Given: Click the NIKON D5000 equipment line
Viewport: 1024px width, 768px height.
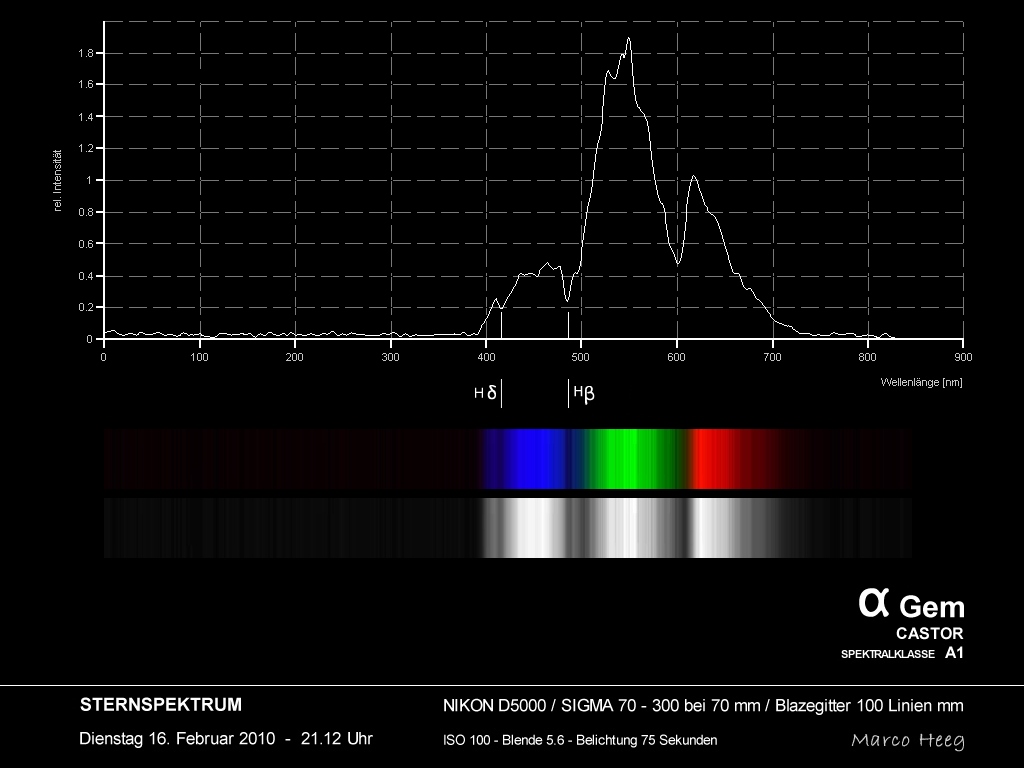Looking at the screenshot, I should (x=702, y=706).
